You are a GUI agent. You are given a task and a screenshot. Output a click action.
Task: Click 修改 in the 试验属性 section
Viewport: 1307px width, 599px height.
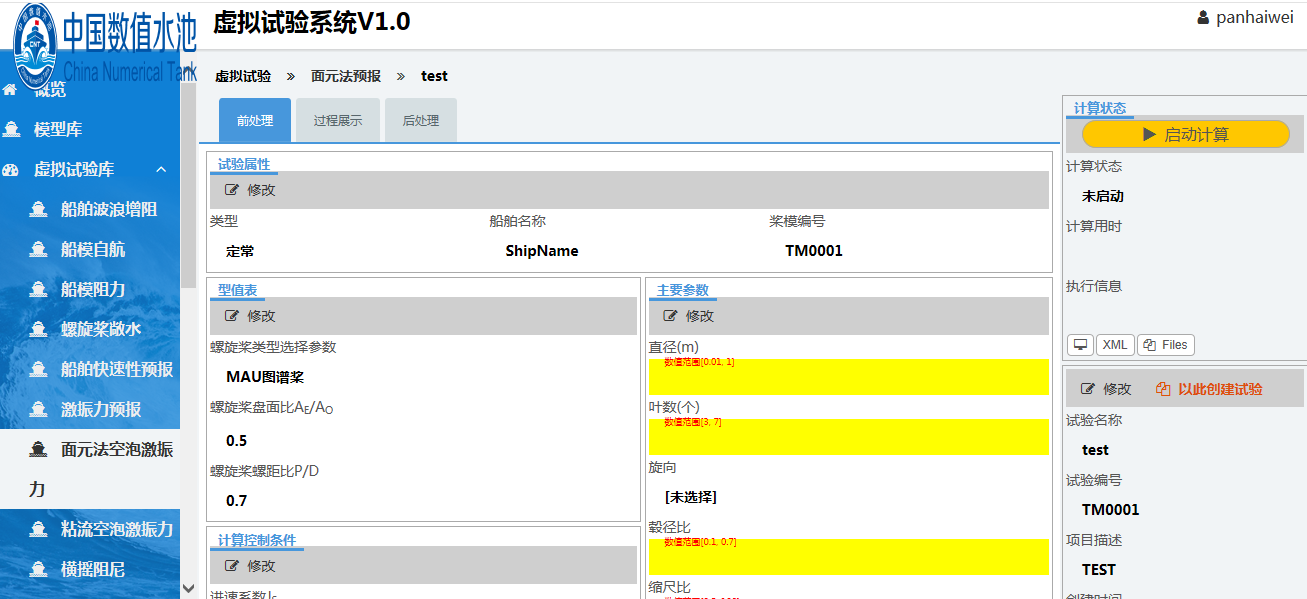(250, 190)
